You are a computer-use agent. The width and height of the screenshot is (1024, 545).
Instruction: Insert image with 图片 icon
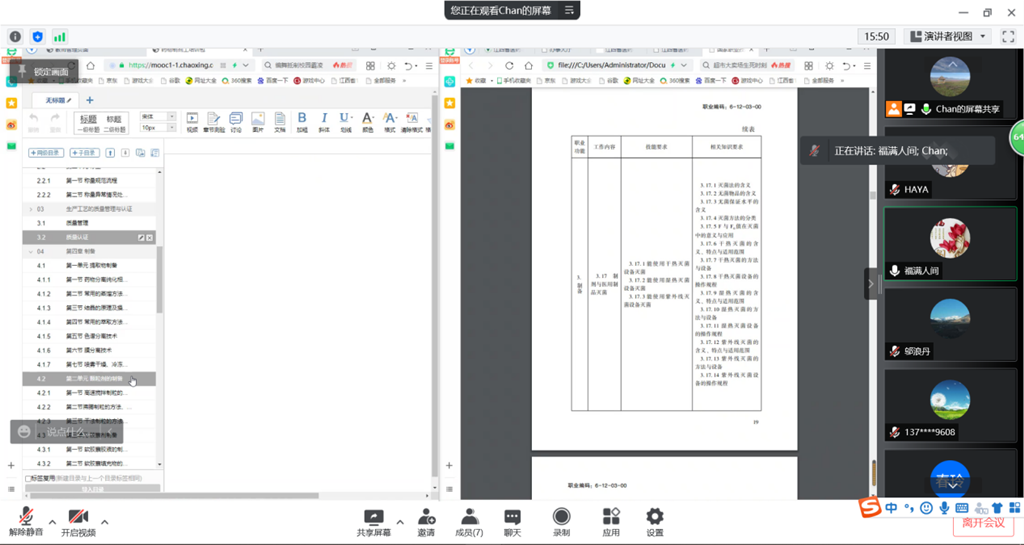pyautogui.click(x=258, y=121)
